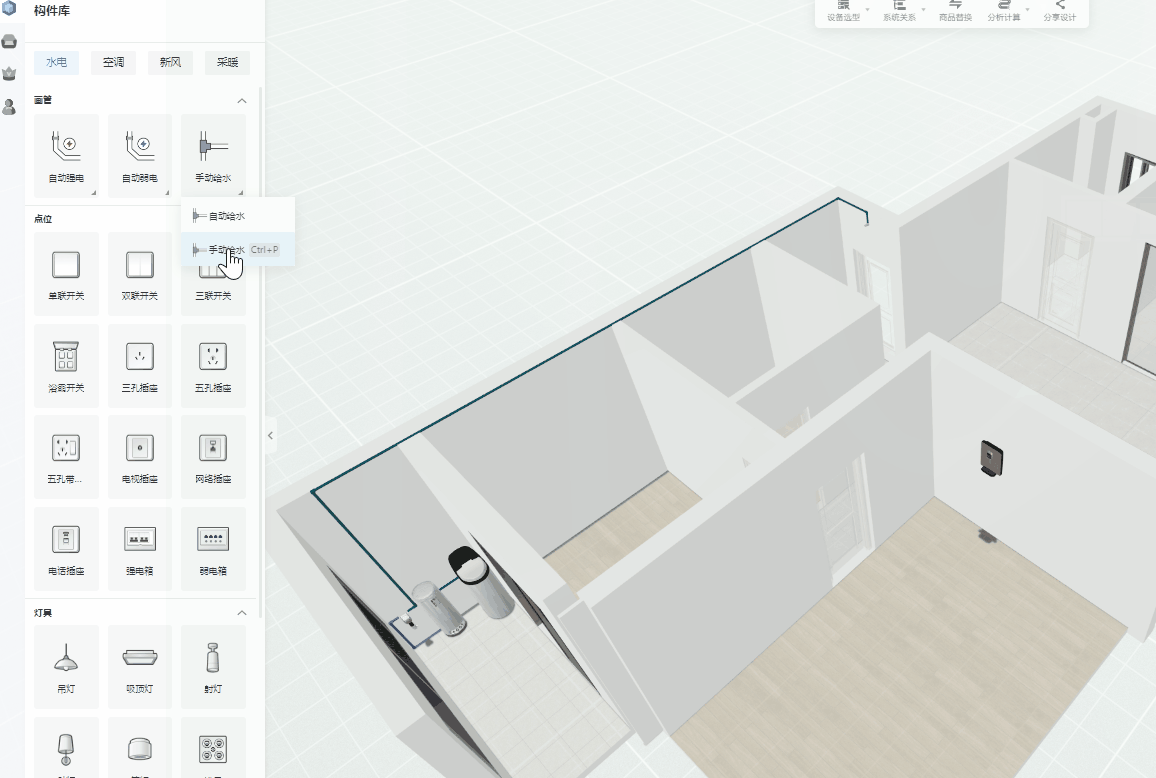The image size is (1156, 778).
Task: Select the 自动强电 pipe drawing tool
Action: pyautogui.click(x=66, y=154)
